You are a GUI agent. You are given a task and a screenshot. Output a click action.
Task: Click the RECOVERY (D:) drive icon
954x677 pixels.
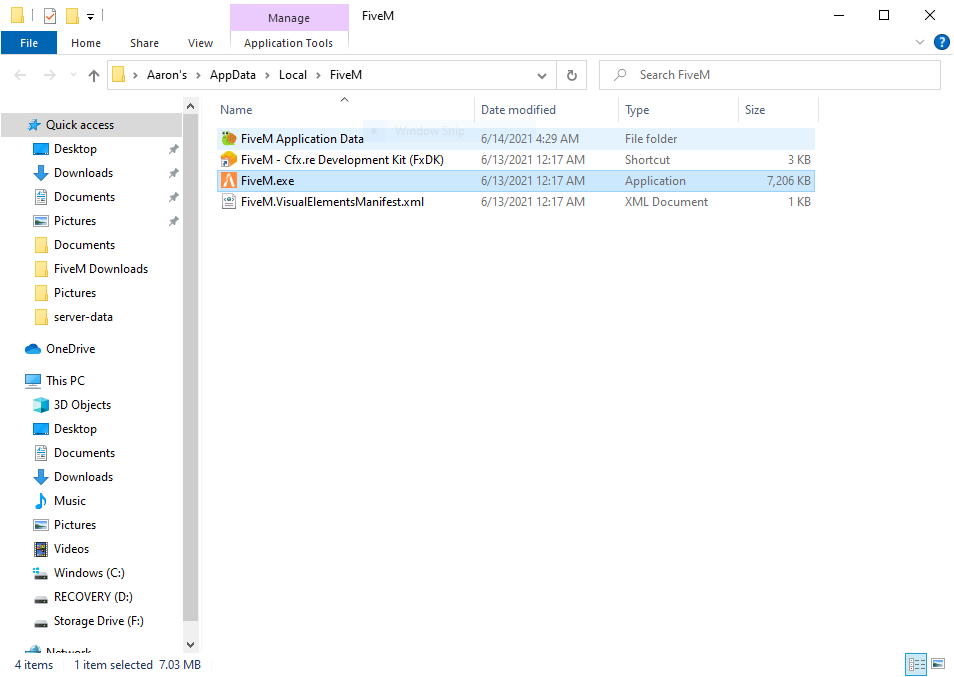[41, 599]
